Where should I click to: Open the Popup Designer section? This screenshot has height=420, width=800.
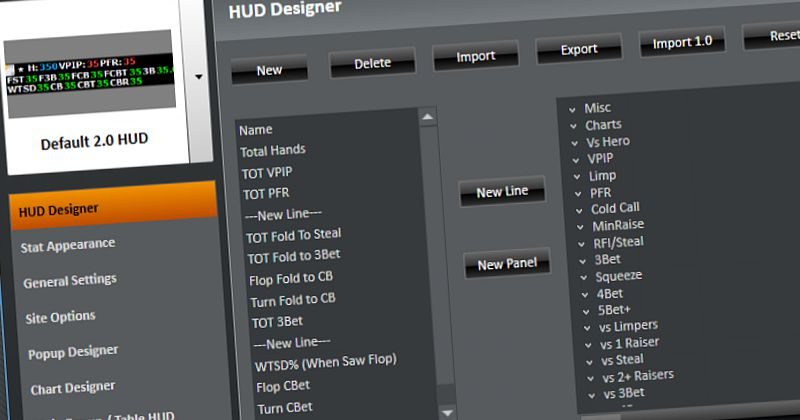coord(73,352)
